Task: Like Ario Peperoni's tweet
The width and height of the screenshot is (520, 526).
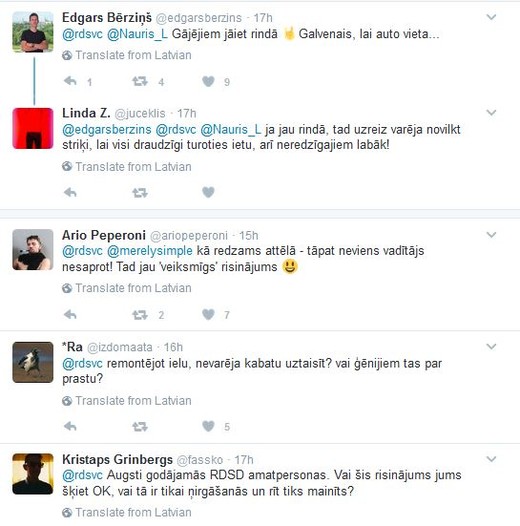Action: (208, 314)
